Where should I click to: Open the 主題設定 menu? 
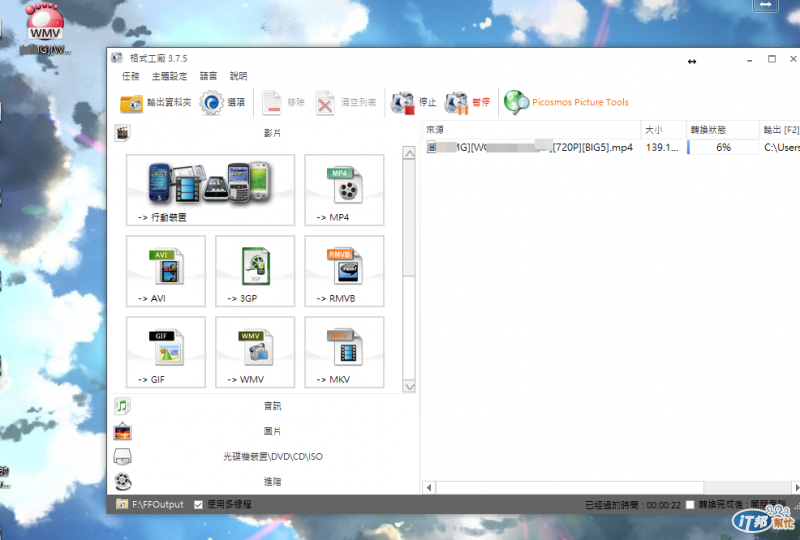tap(169, 76)
